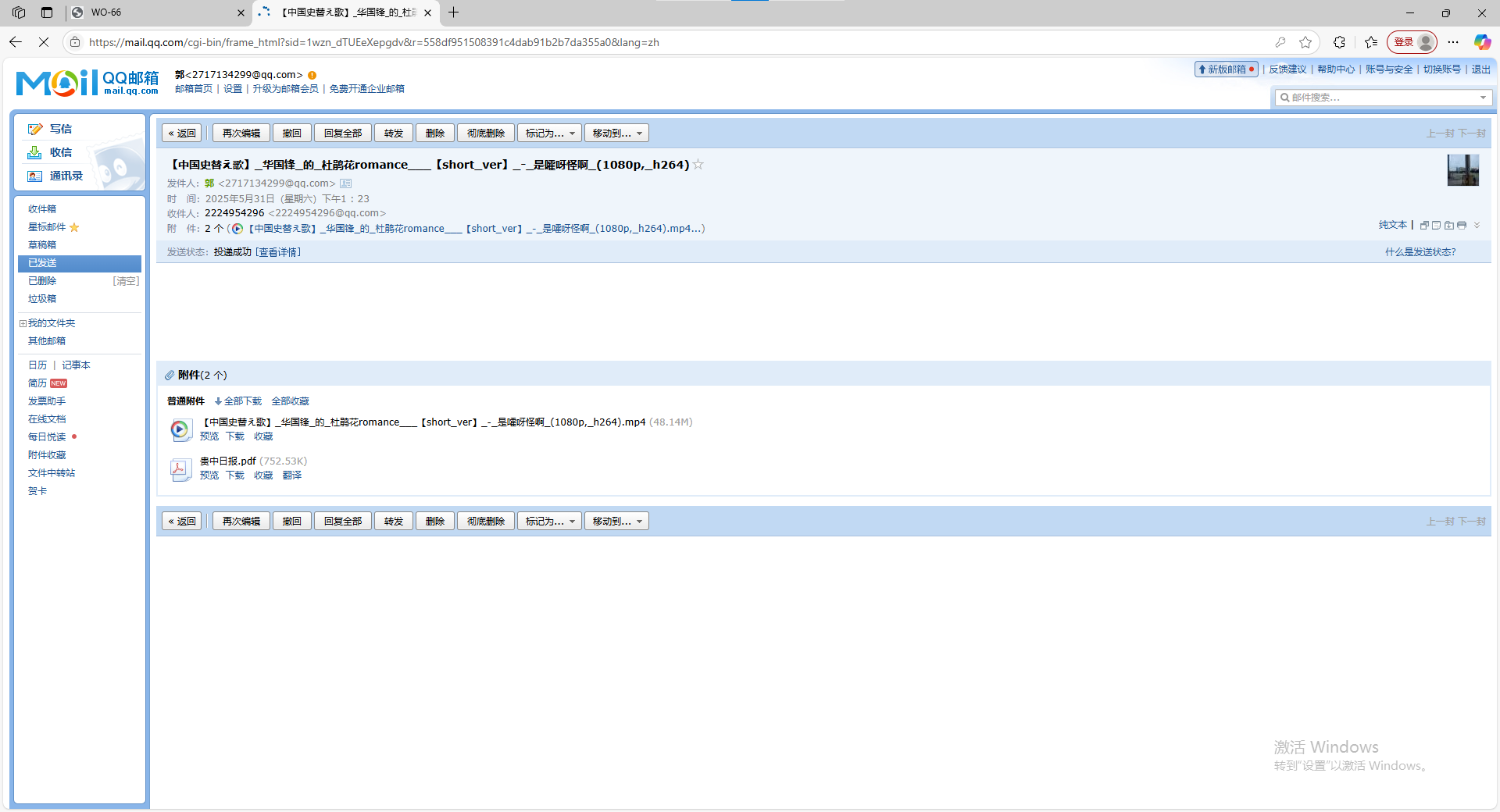1500x812 pixels.
Task: Switch to the WO-66 browser tab
Action: pos(156,12)
